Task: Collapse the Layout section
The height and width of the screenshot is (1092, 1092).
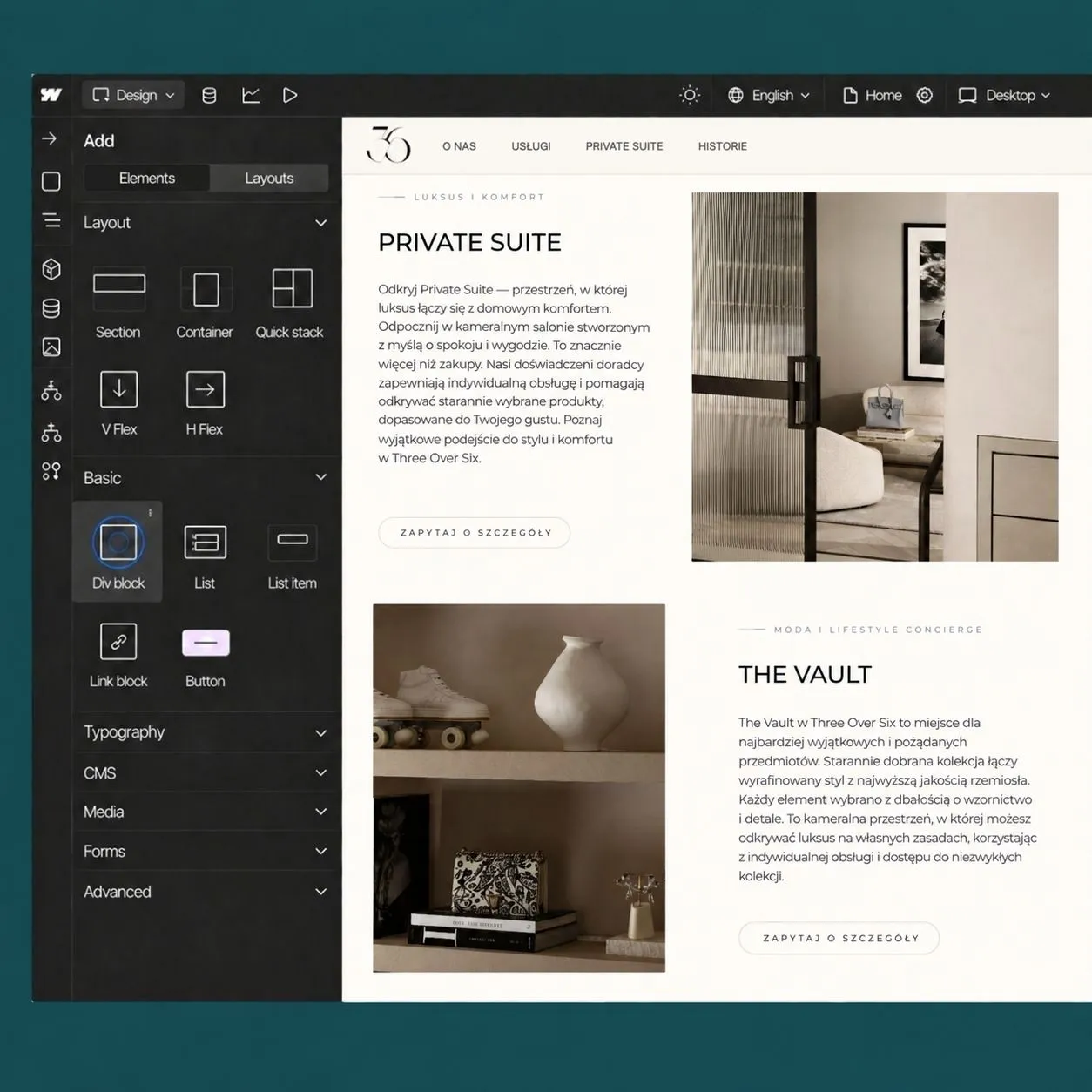Action: tap(320, 223)
